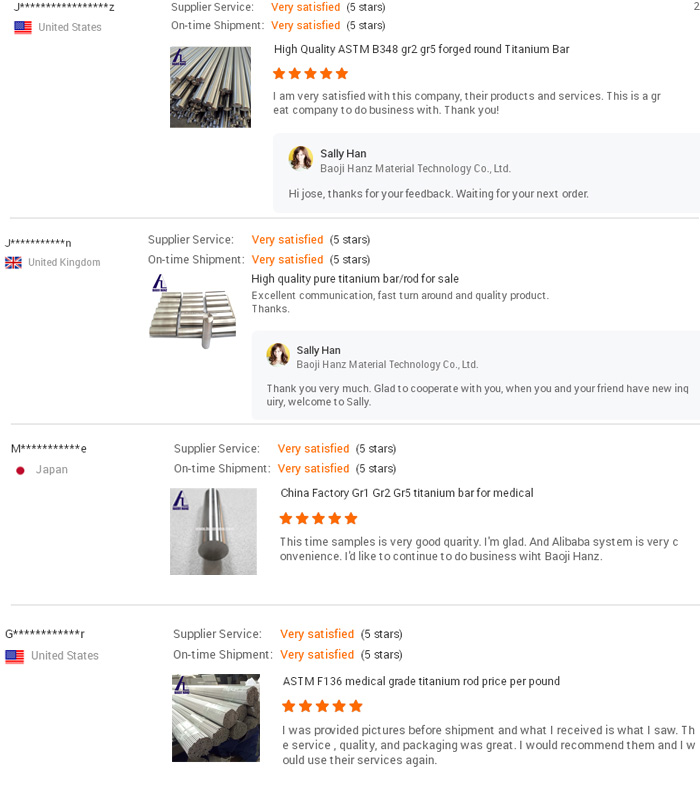The image size is (700, 800).
Task: Click star rating under ASTM F136 titanium rod
Action: (x=320, y=706)
